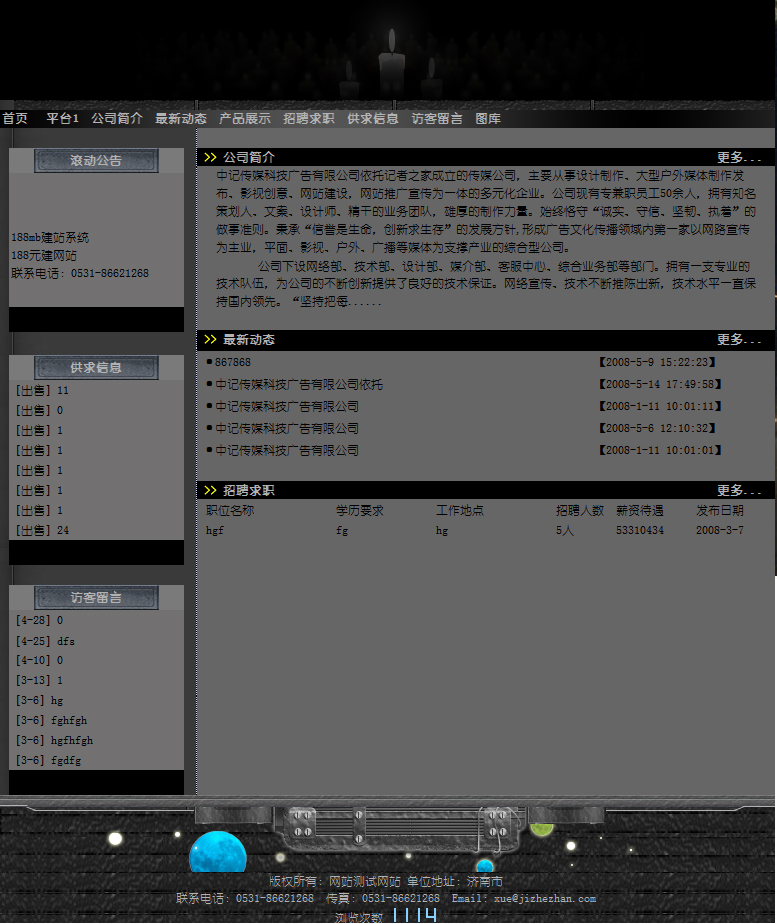Click the yellow arrows beside 最新动态 heading
Viewport: 777px width, 924px height.
coord(210,340)
